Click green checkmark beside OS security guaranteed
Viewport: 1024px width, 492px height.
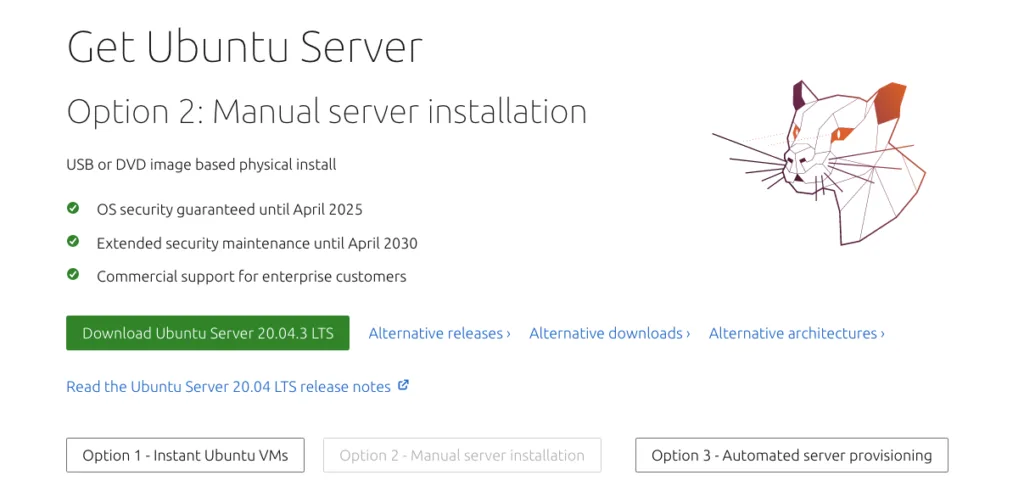pyautogui.click(x=73, y=208)
